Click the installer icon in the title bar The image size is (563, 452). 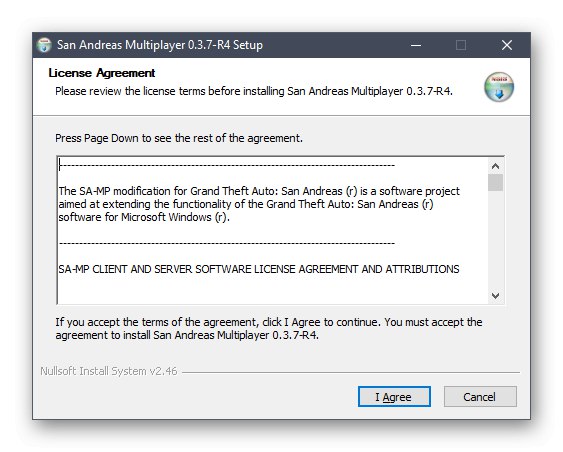point(45,45)
